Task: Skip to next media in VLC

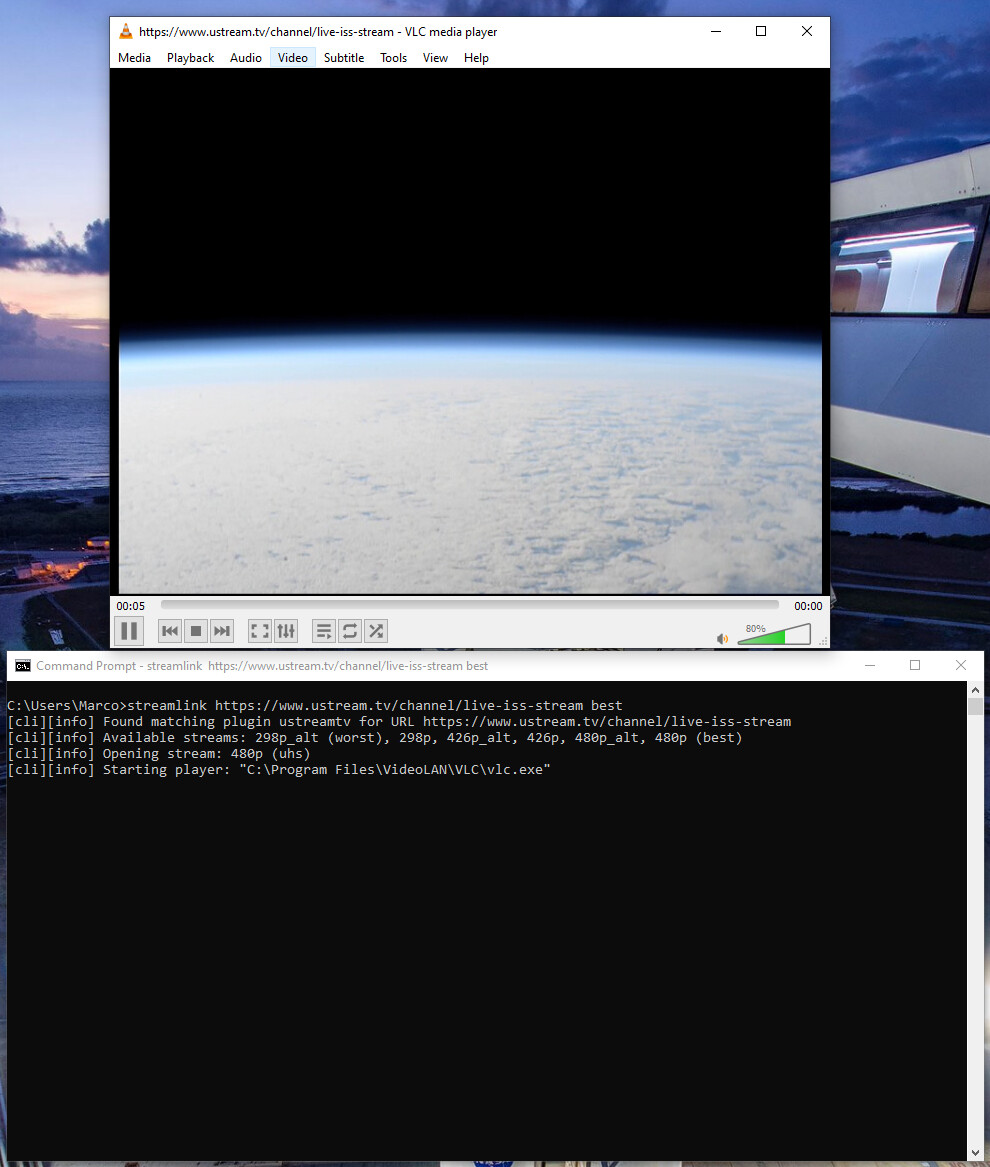Action: pyautogui.click(x=222, y=631)
